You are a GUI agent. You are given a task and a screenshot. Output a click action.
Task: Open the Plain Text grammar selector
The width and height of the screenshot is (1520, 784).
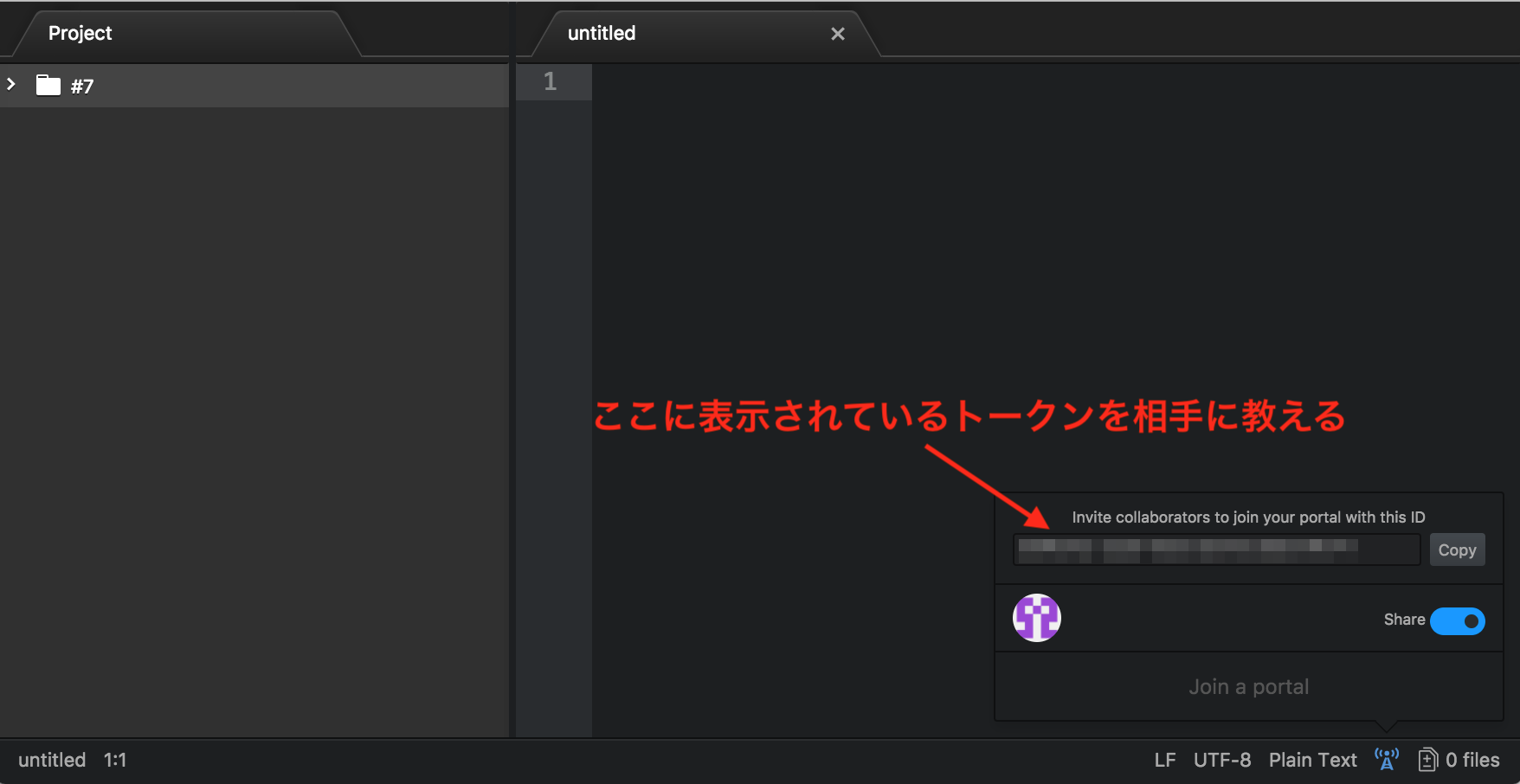coord(1312,760)
